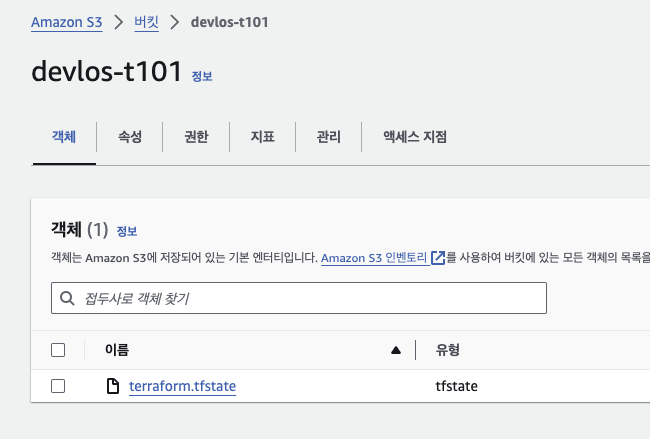Open the Amazon S3 breadcrumb link
This screenshot has height=439, width=650.
click(x=66, y=22)
